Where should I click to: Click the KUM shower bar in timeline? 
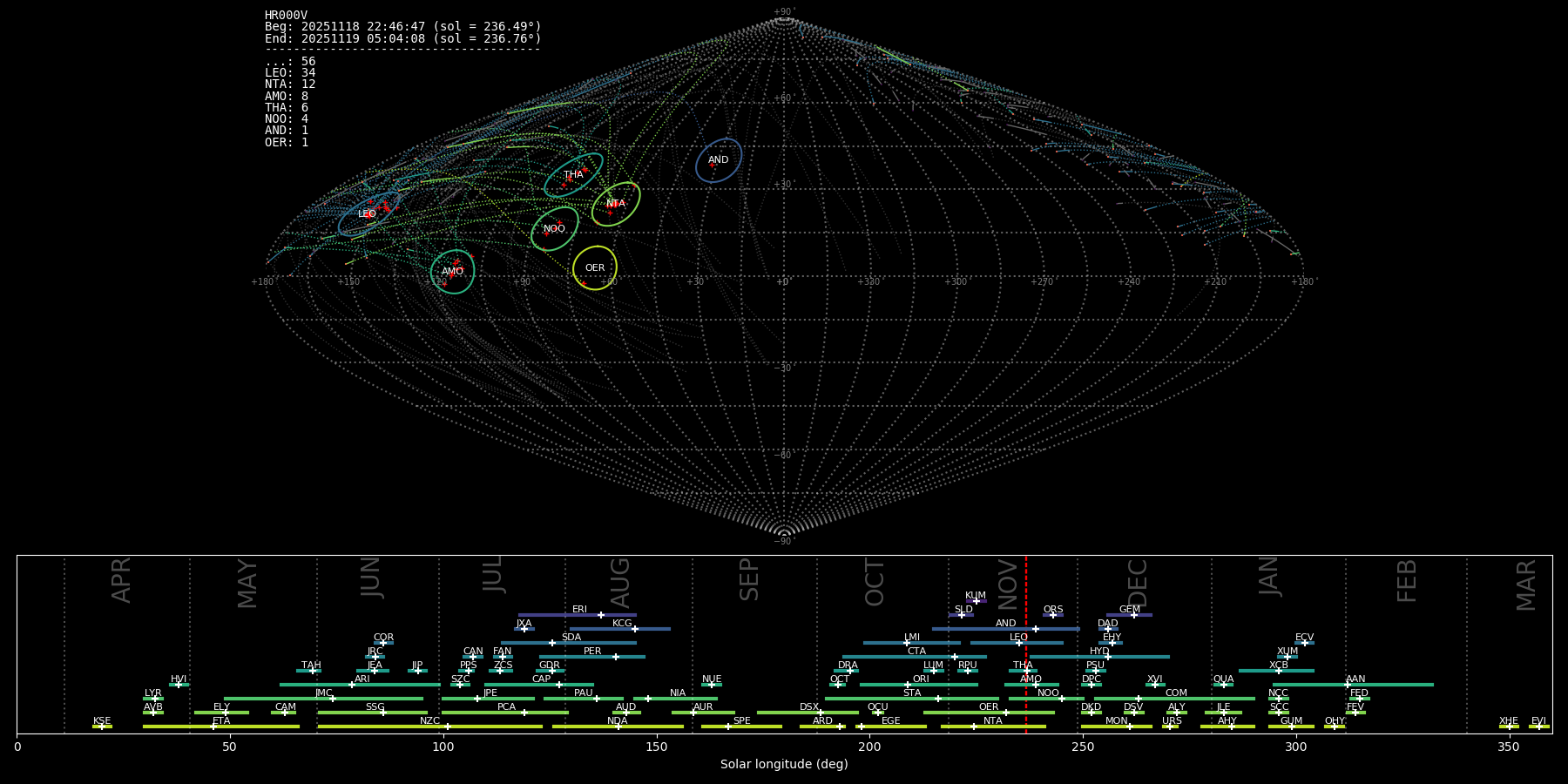click(976, 601)
